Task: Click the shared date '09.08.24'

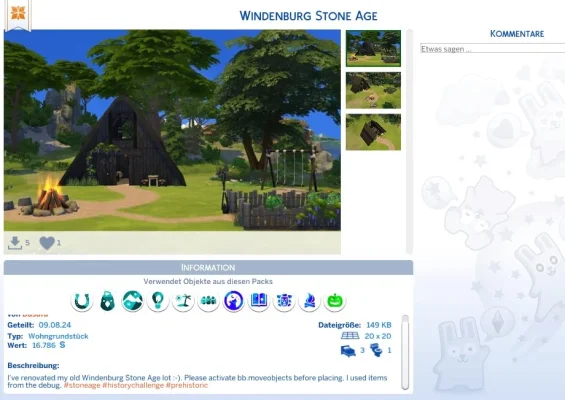Action: (x=55, y=325)
